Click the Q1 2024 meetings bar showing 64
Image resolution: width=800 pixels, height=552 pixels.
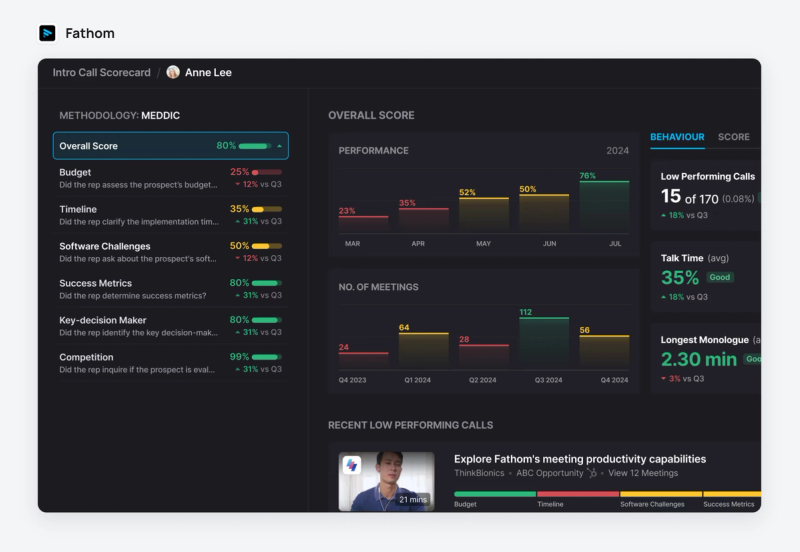coord(423,351)
